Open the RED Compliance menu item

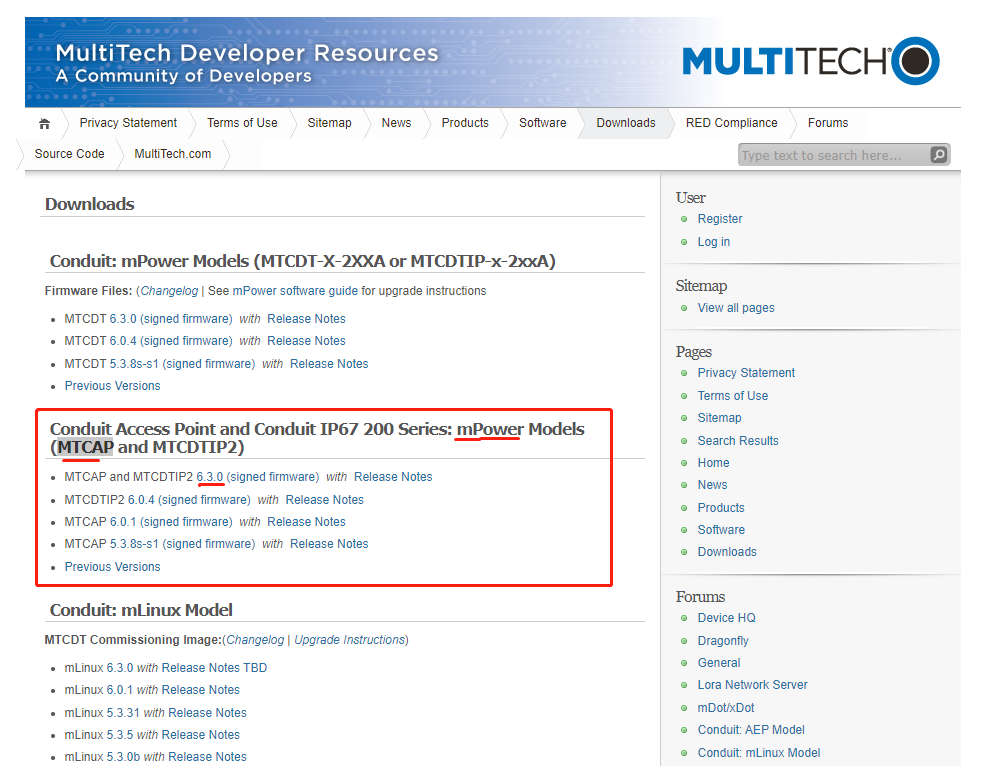(x=731, y=123)
